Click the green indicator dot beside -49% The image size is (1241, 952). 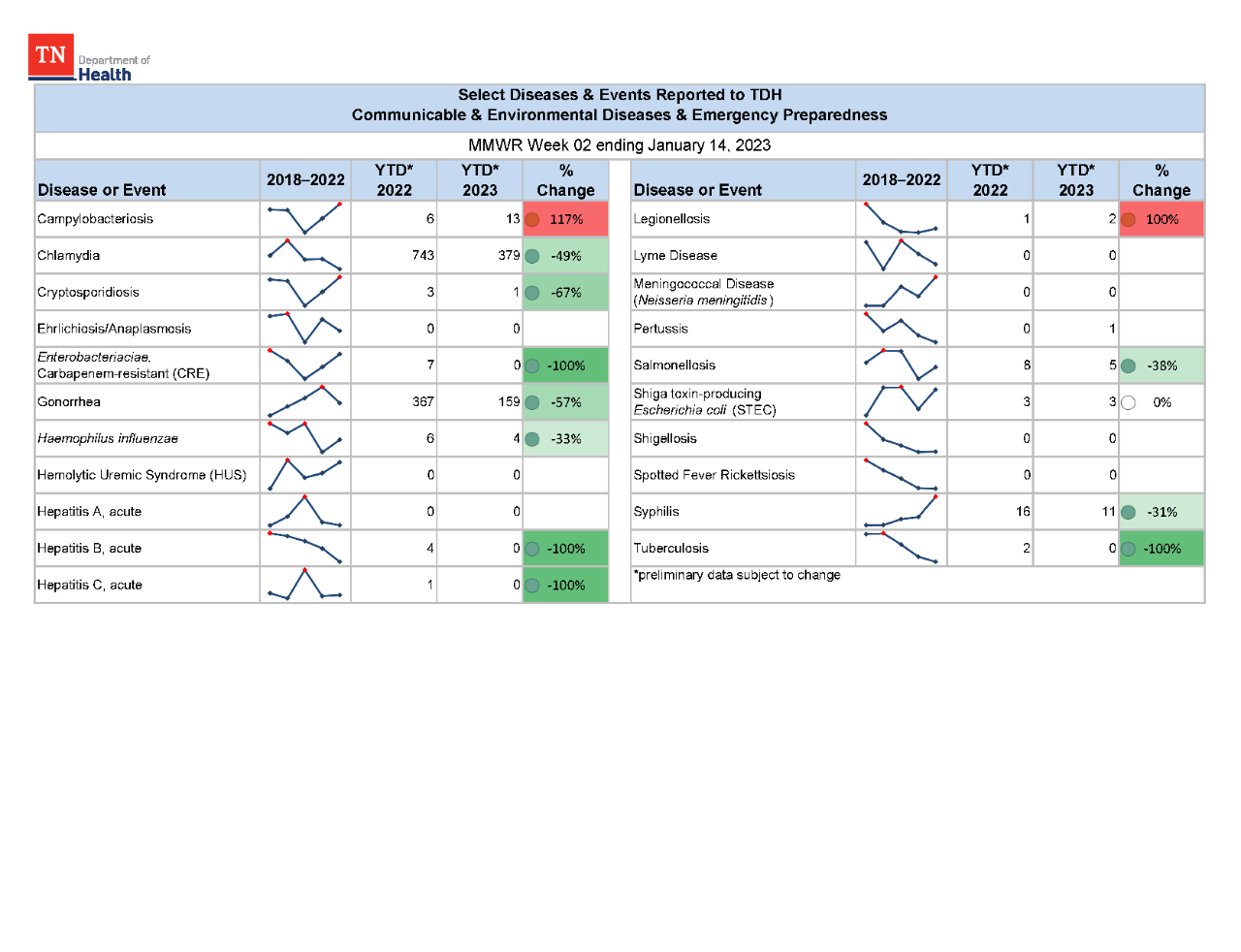pos(532,256)
